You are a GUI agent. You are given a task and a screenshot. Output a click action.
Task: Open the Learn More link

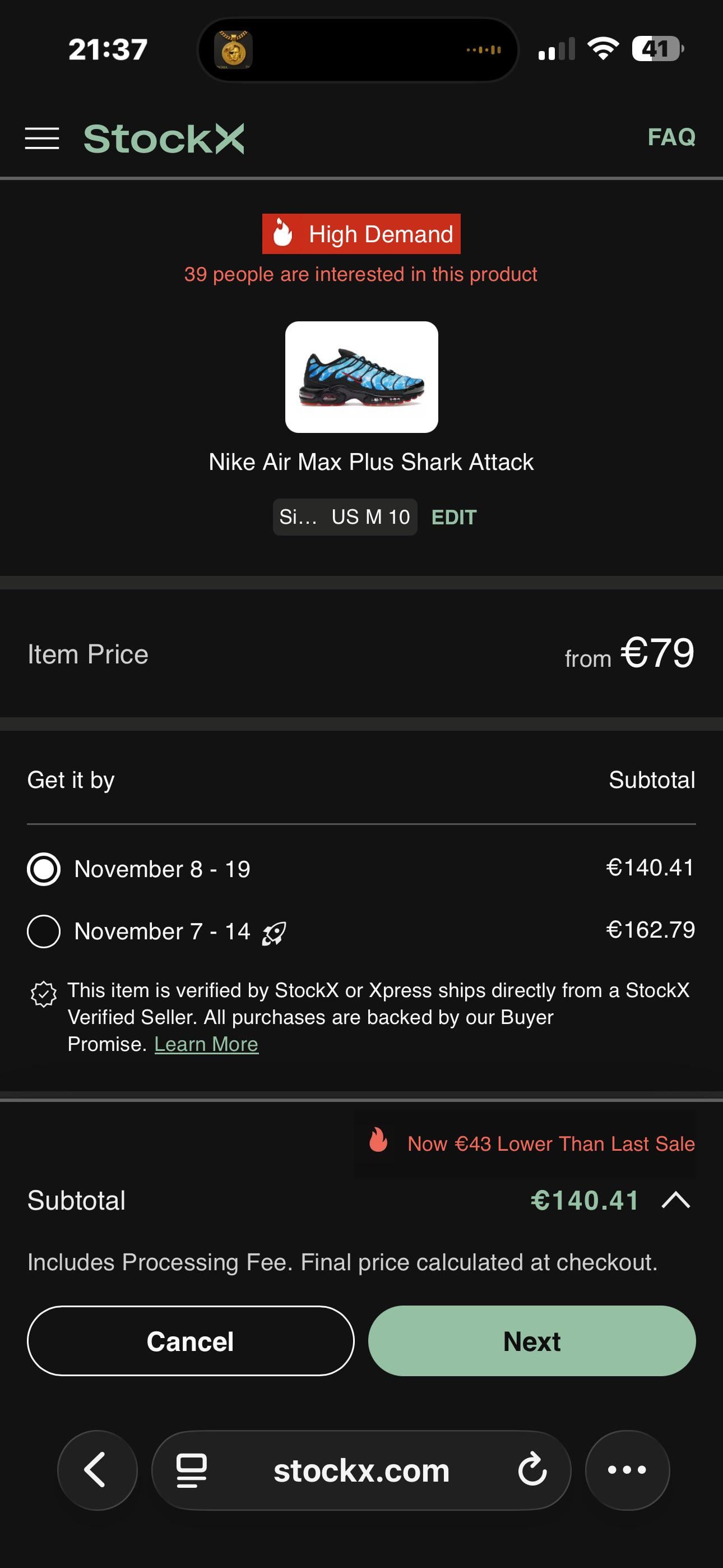tap(206, 1044)
